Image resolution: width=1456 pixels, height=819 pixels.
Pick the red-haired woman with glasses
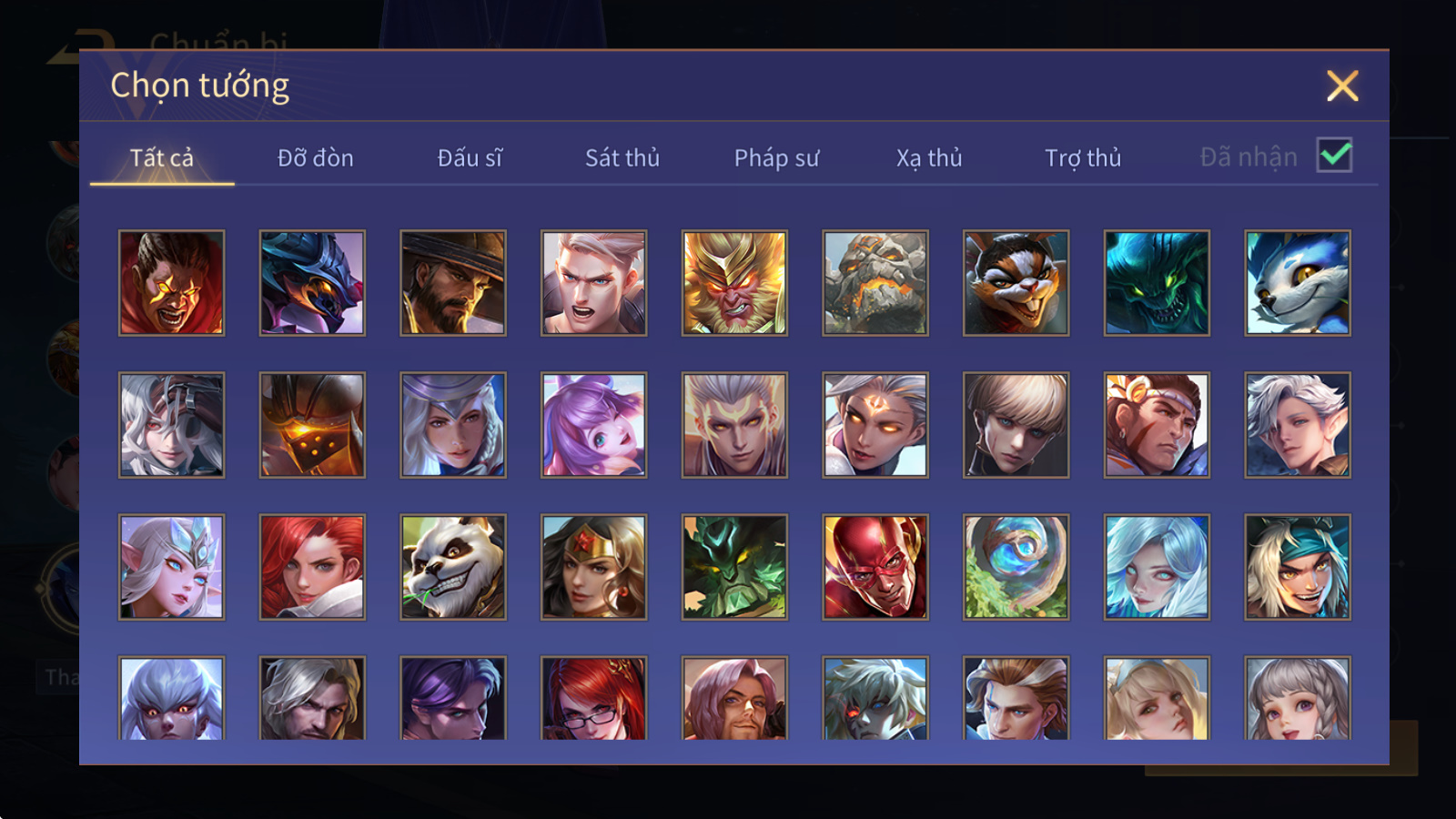[594, 698]
